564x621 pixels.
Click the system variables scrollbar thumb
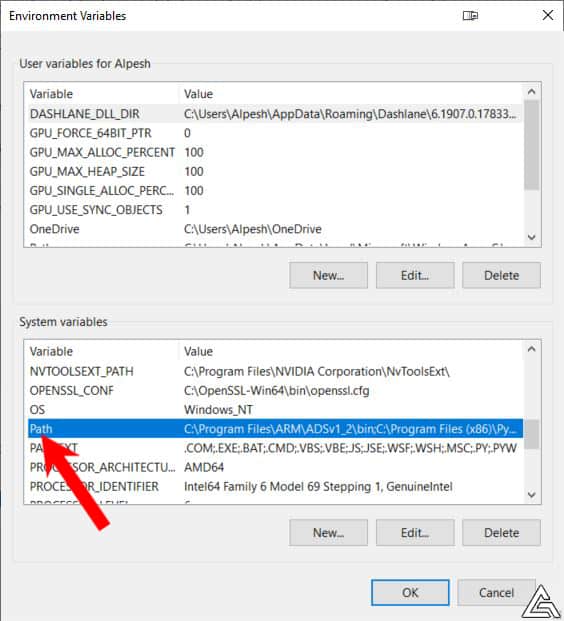[x=532, y=434]
